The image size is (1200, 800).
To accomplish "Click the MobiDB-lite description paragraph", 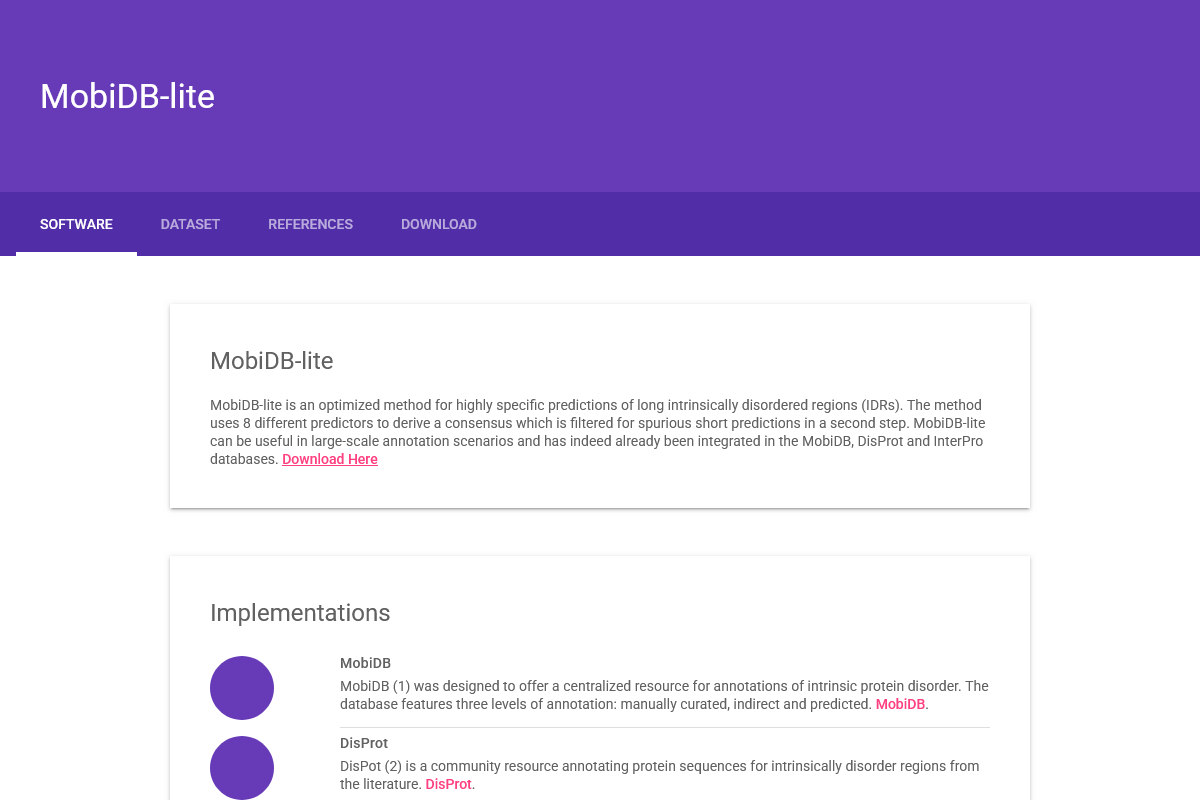I will click(597, 431).
